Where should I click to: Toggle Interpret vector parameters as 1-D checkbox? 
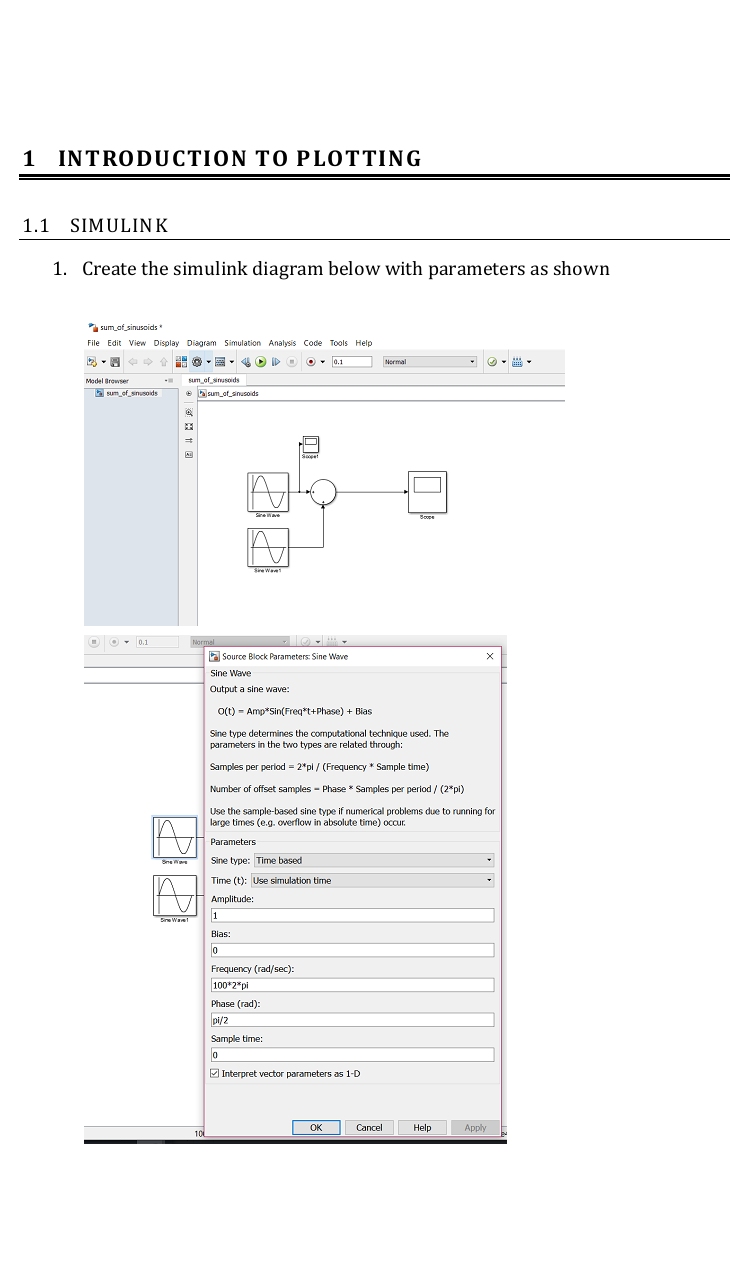click(x=215, y=1073)
